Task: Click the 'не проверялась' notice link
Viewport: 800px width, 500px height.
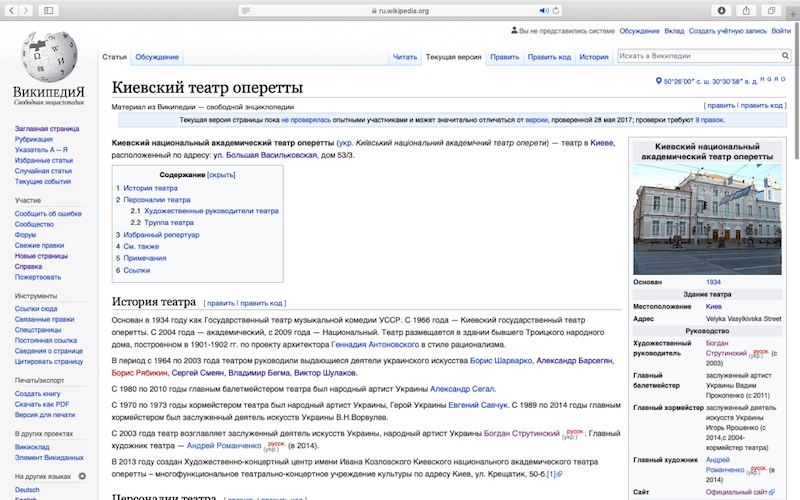Action: click(306, 120)
